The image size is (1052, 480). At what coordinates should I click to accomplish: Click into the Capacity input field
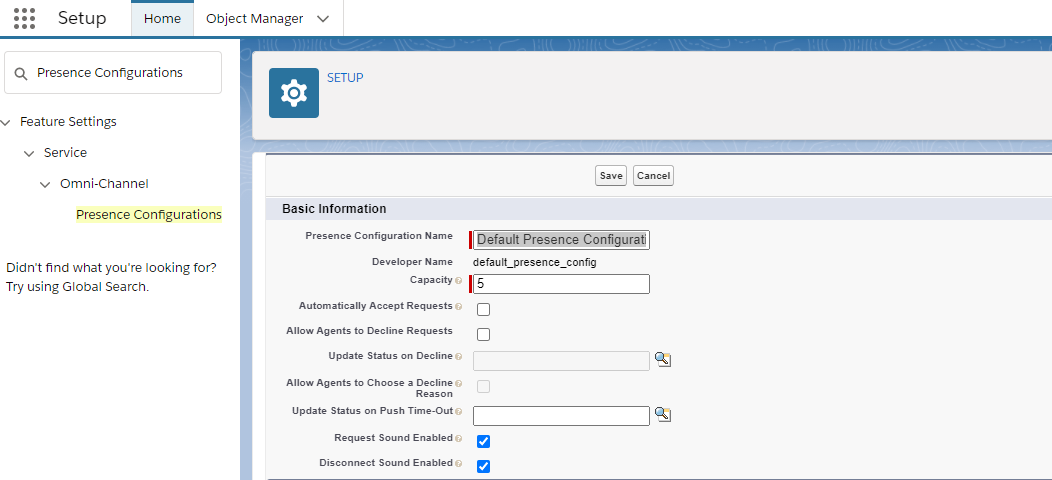coord(562,284)
